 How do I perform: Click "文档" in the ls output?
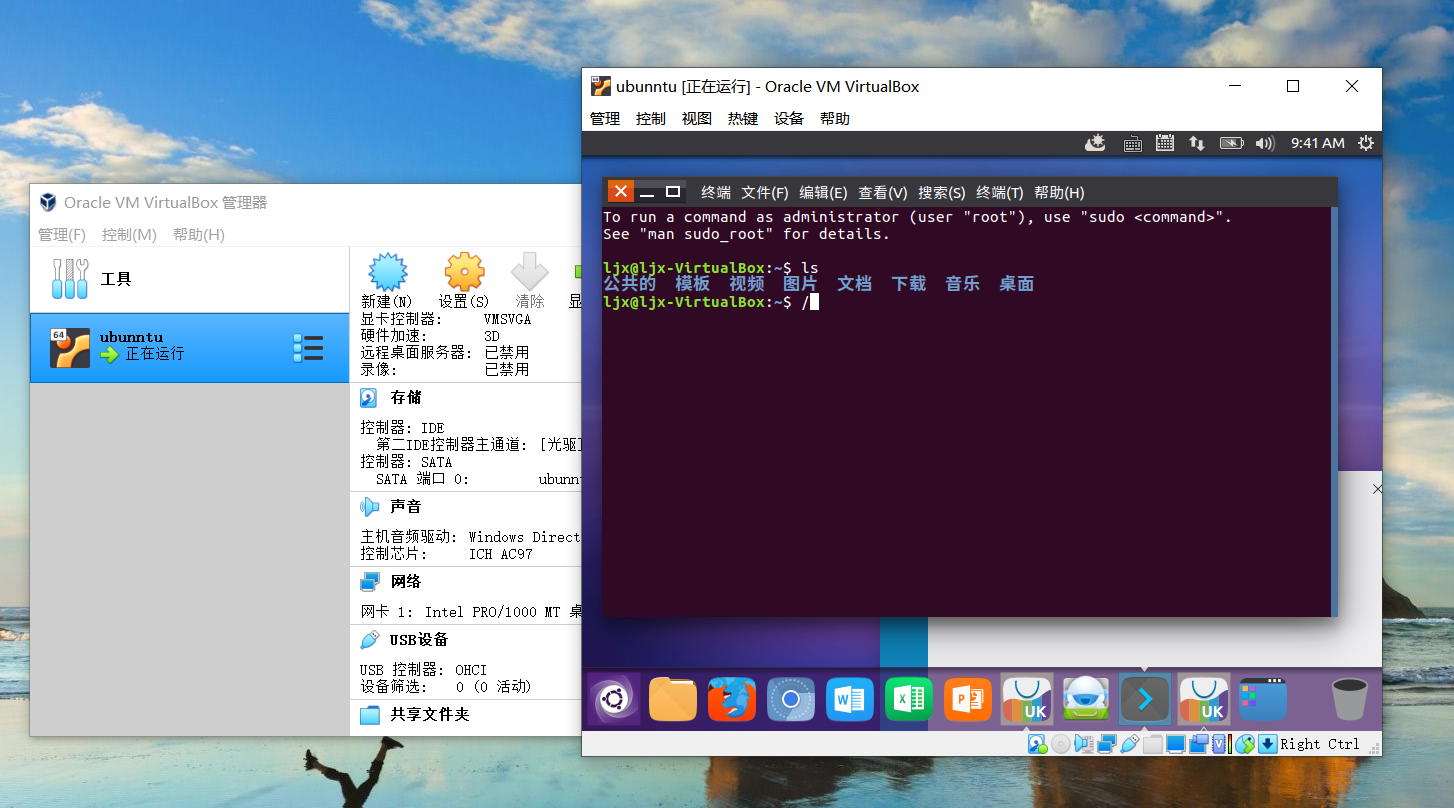pos(855,284)
